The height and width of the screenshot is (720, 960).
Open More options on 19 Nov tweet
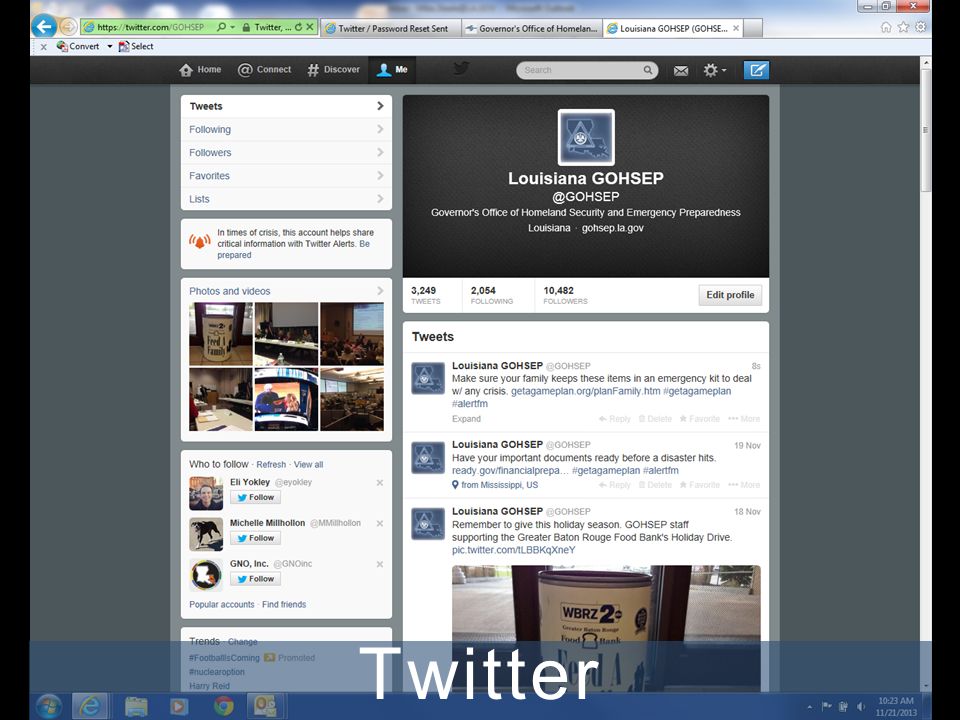point(744,485)
